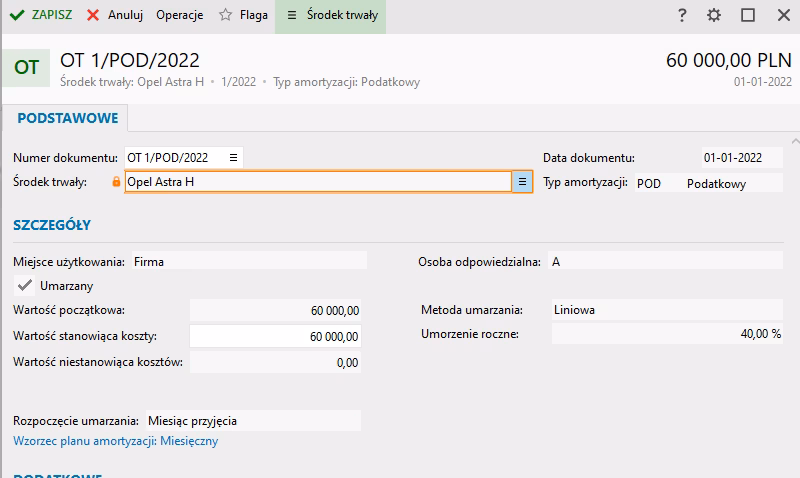Switch to the PODSTAWOWE tab
This screenshot has width=800, height=478.
67,118
